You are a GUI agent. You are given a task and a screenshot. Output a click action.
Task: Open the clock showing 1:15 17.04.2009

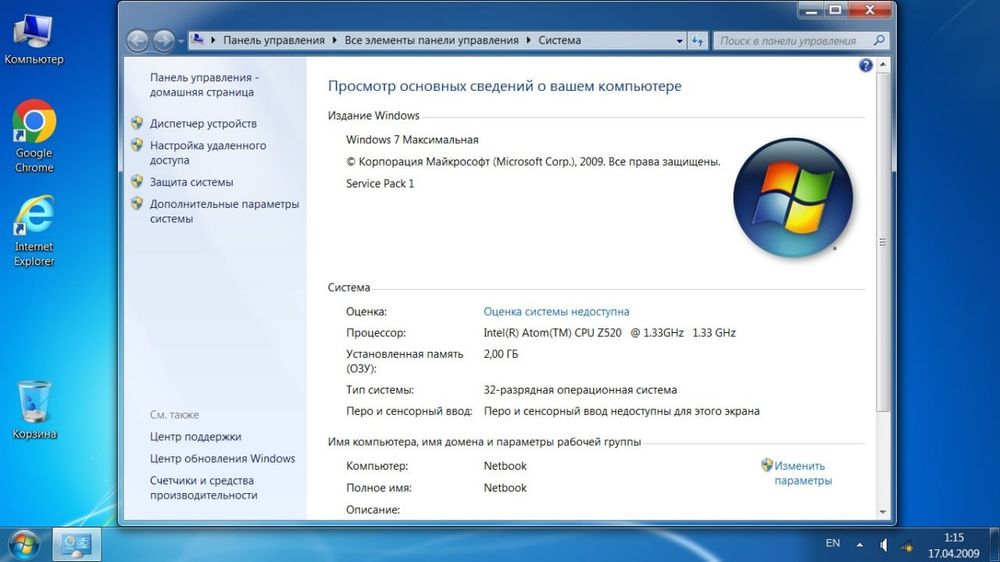pyautogui.click(x=953, y=545)
